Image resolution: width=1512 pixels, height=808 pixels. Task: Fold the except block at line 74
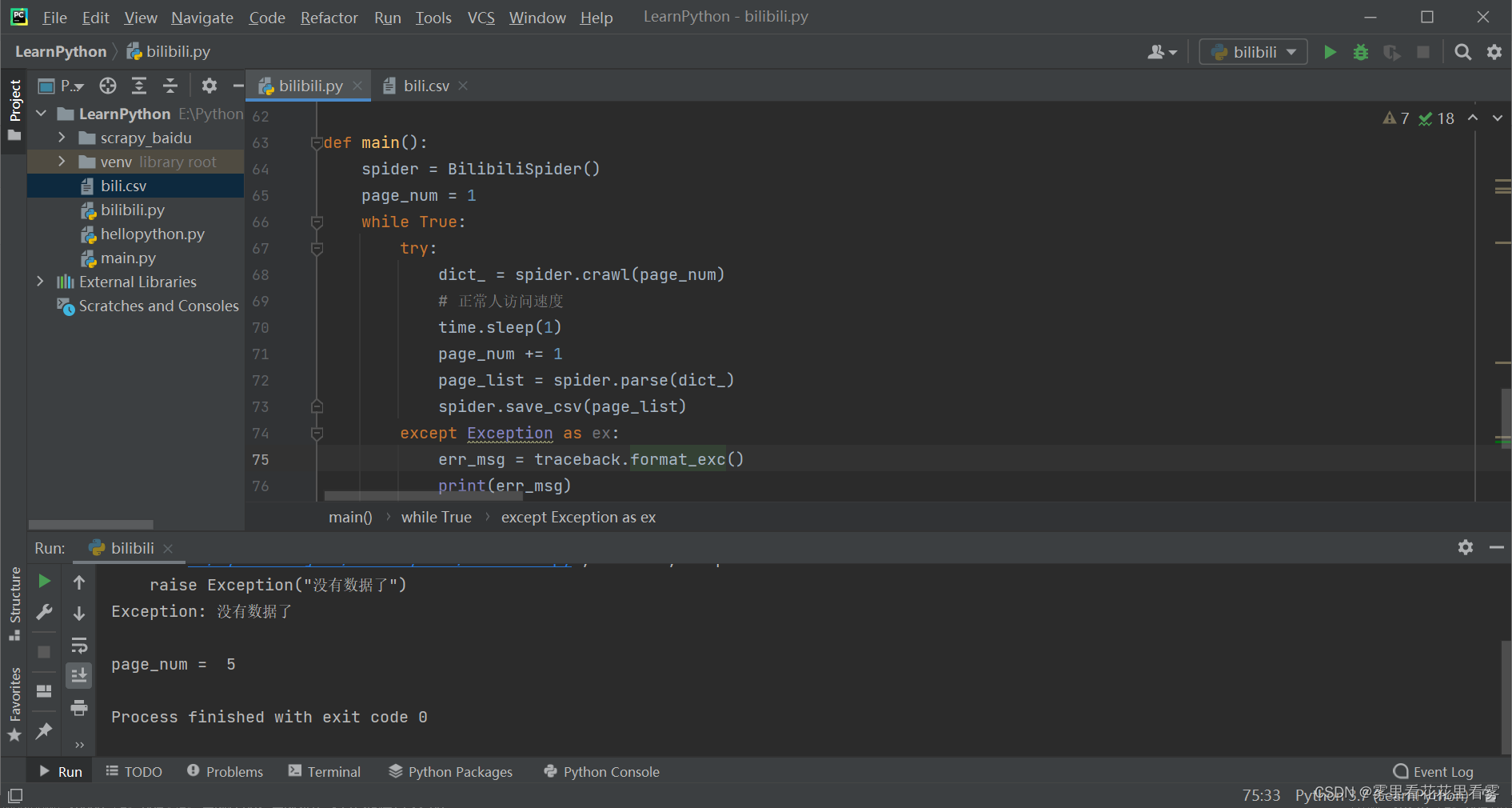click(317, 434)
